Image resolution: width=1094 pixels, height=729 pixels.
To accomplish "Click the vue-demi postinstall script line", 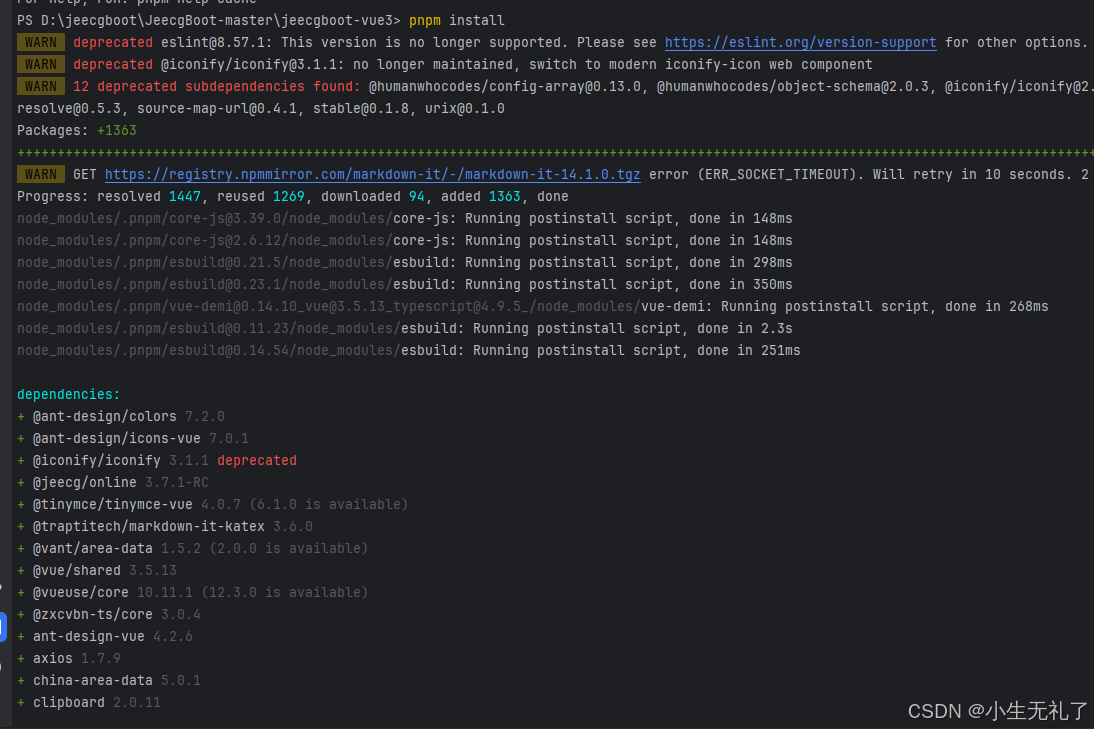I will [532, 306].
